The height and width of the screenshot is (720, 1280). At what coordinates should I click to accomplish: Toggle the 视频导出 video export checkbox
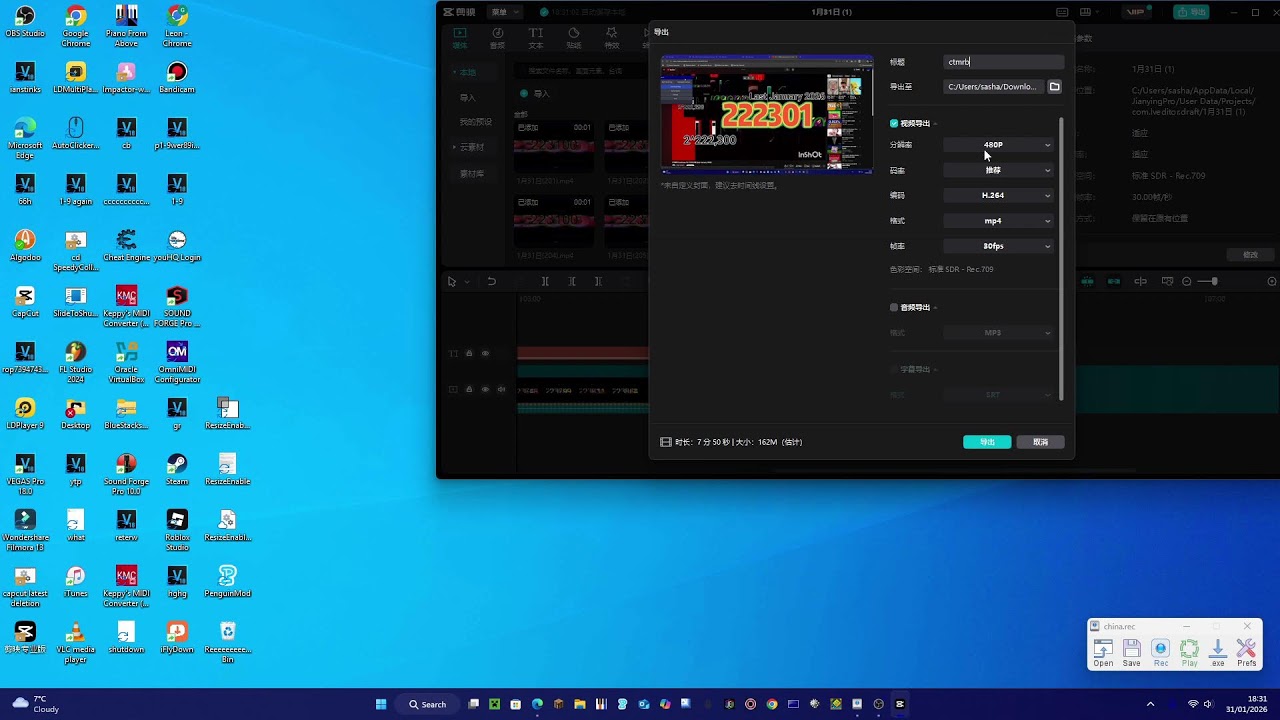point(894,123)
